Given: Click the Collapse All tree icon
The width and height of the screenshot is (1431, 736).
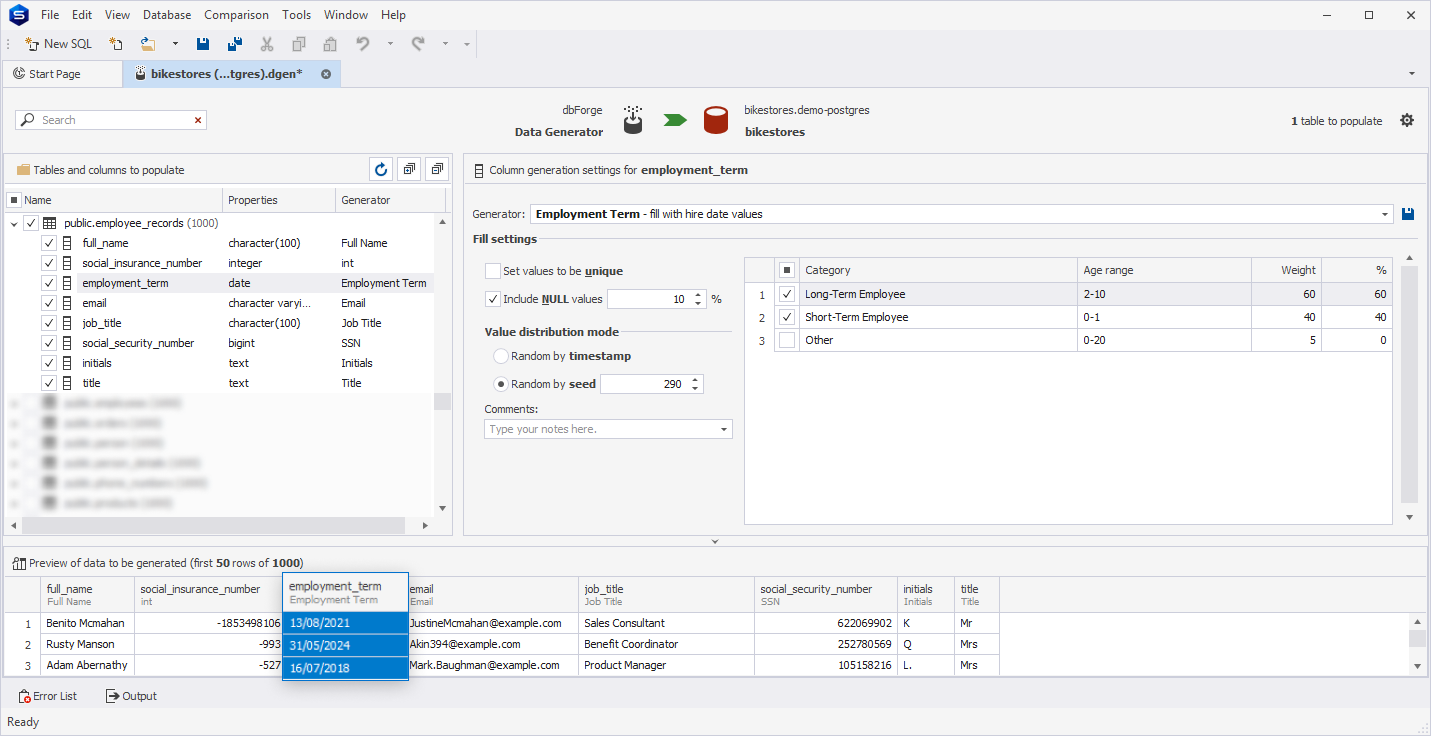Looking at the screenshot, I should pyautogui.click(x=436, y=170).
